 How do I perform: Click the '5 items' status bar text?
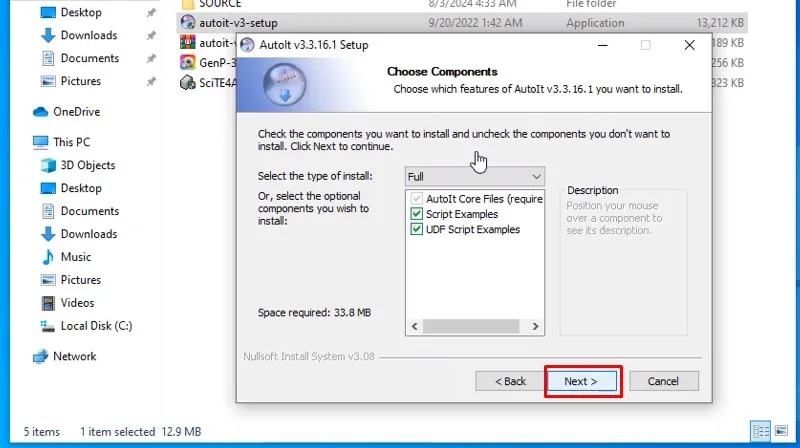(x=41, y=432)
